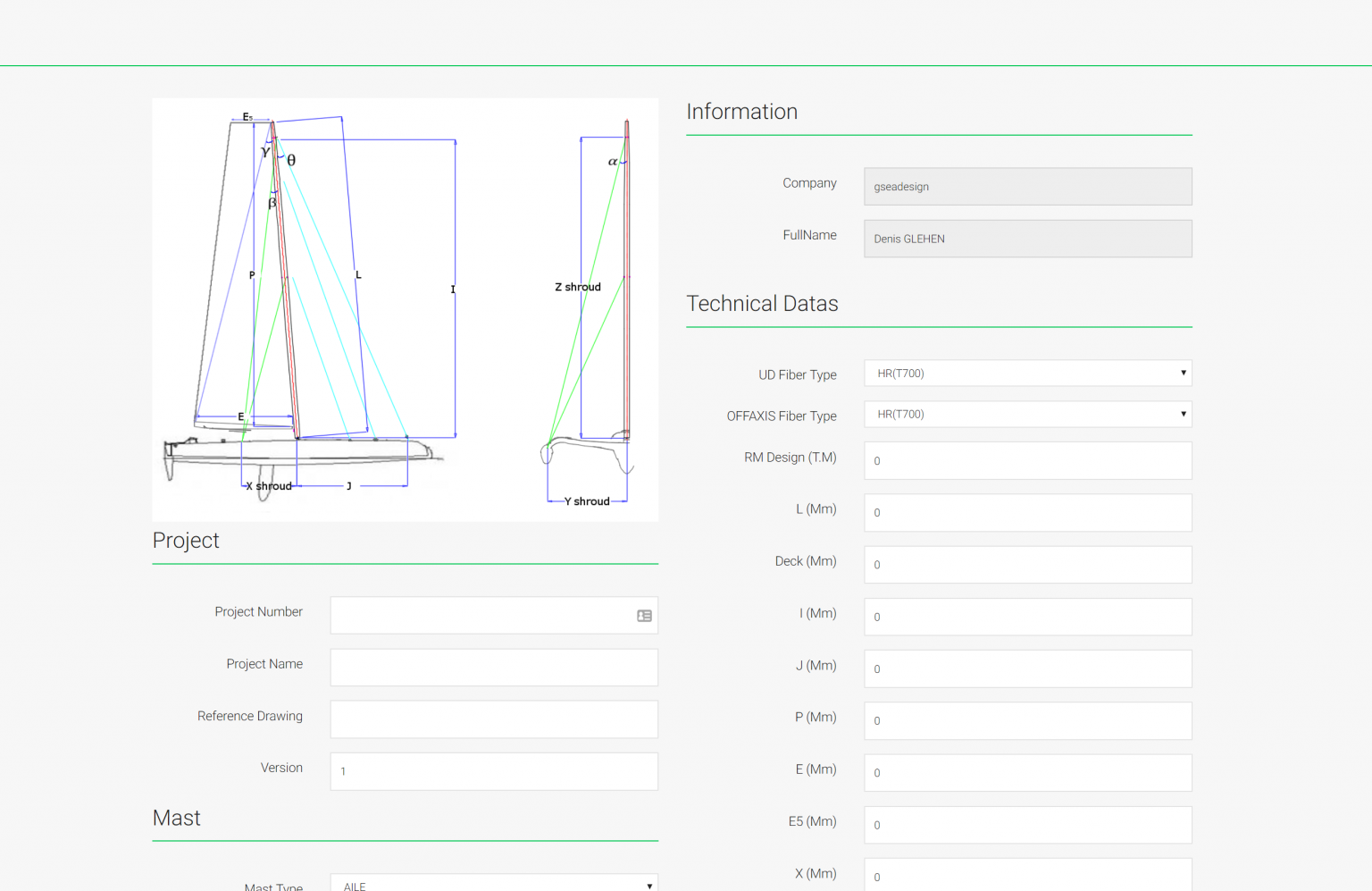The width and height of the screenshot is (1372, 891).
Task: Click the Project Name input field
Action: click(493, 667)
